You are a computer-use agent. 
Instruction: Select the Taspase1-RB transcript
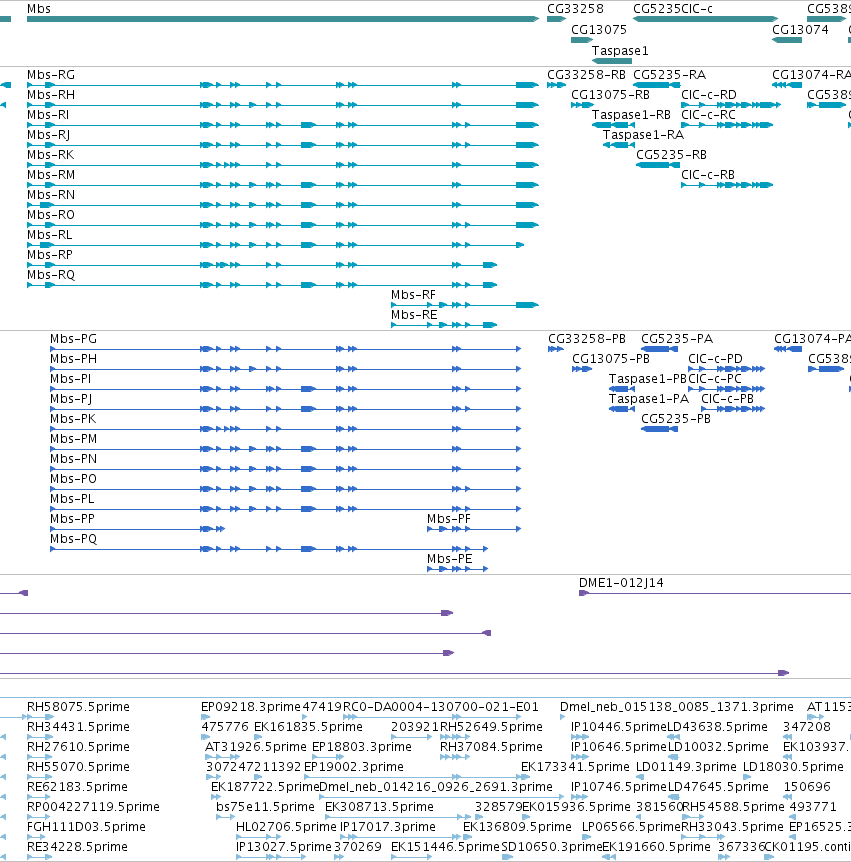coord(631,115)
